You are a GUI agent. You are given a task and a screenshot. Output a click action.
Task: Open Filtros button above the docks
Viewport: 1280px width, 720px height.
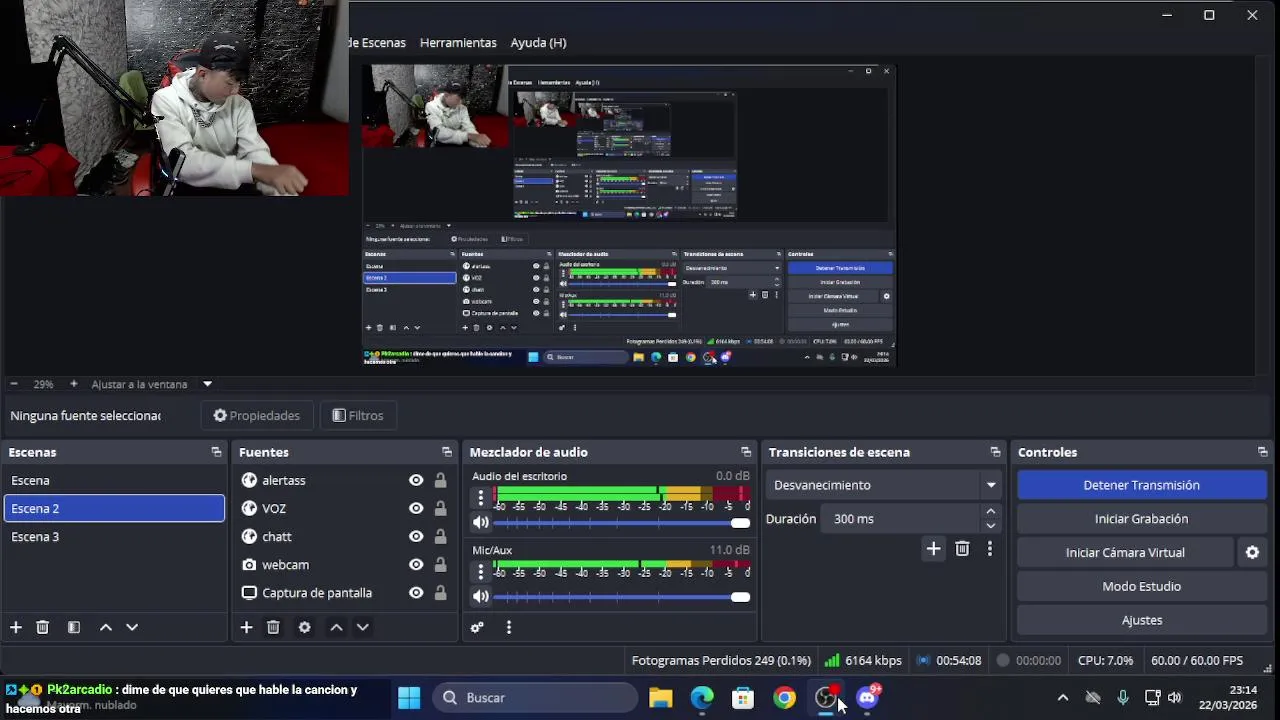[x=358, y=415]
